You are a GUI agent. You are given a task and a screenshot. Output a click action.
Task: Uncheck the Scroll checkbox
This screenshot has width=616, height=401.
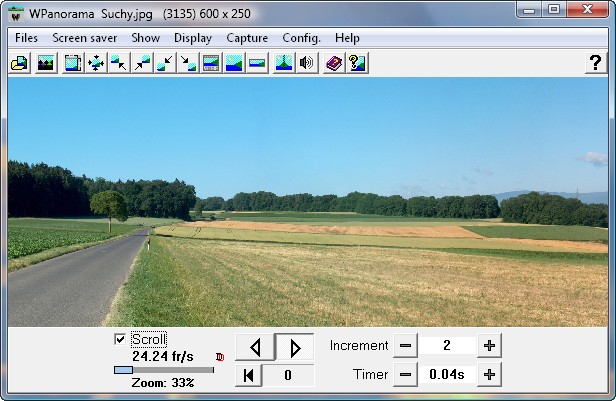point(121,339)
